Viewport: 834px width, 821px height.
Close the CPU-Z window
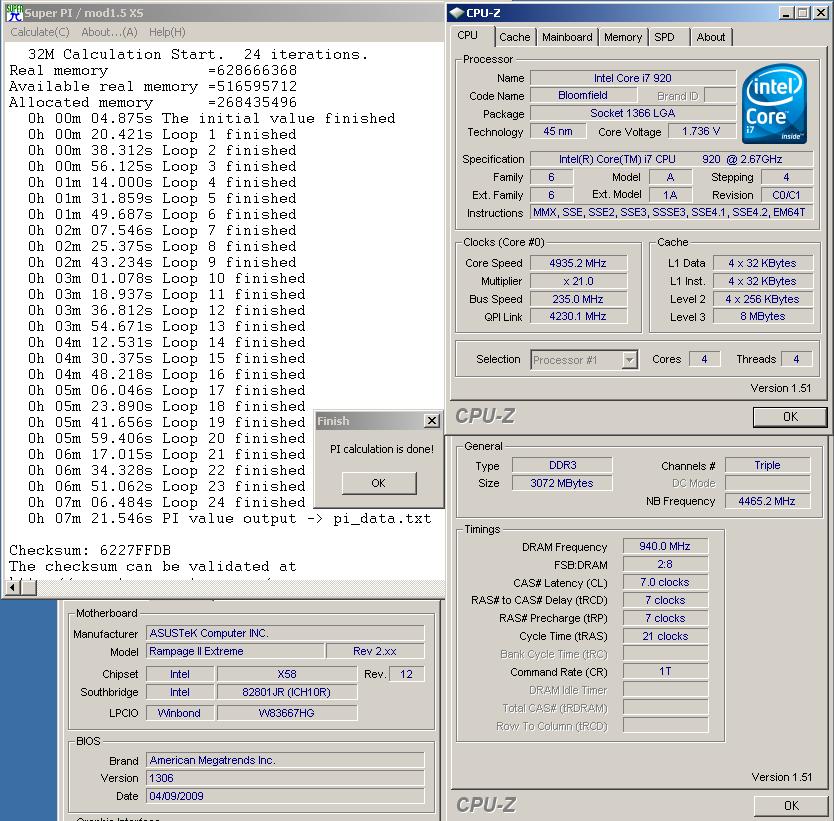821,13
